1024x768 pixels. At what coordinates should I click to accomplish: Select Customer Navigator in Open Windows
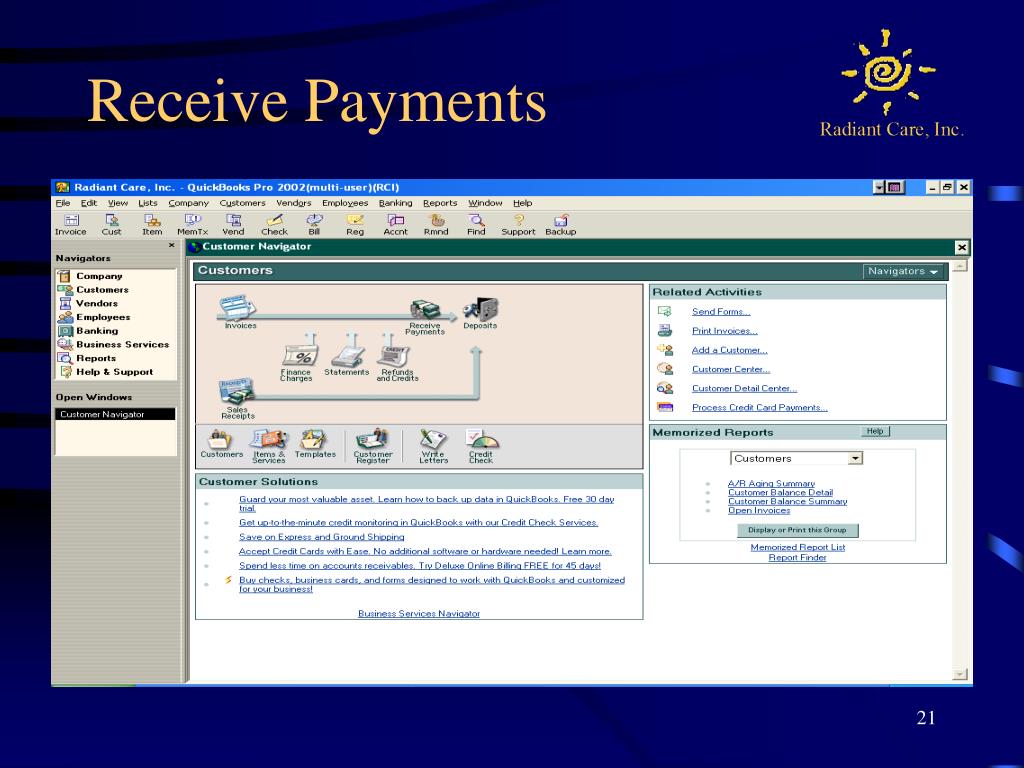116,415
